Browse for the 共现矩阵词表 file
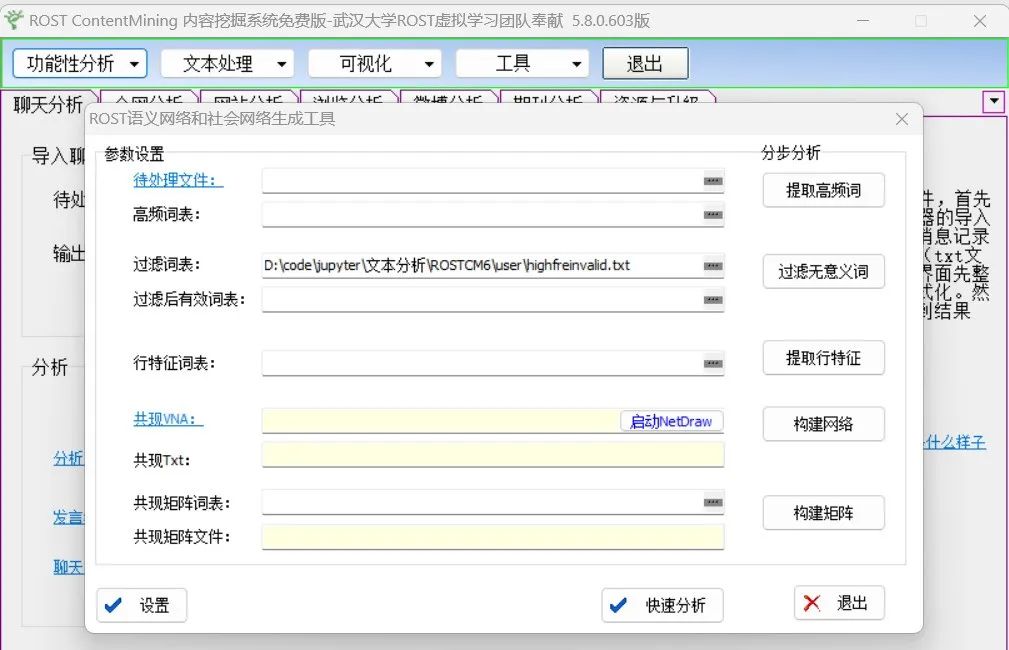1009x650 pixels. point(713,503)
